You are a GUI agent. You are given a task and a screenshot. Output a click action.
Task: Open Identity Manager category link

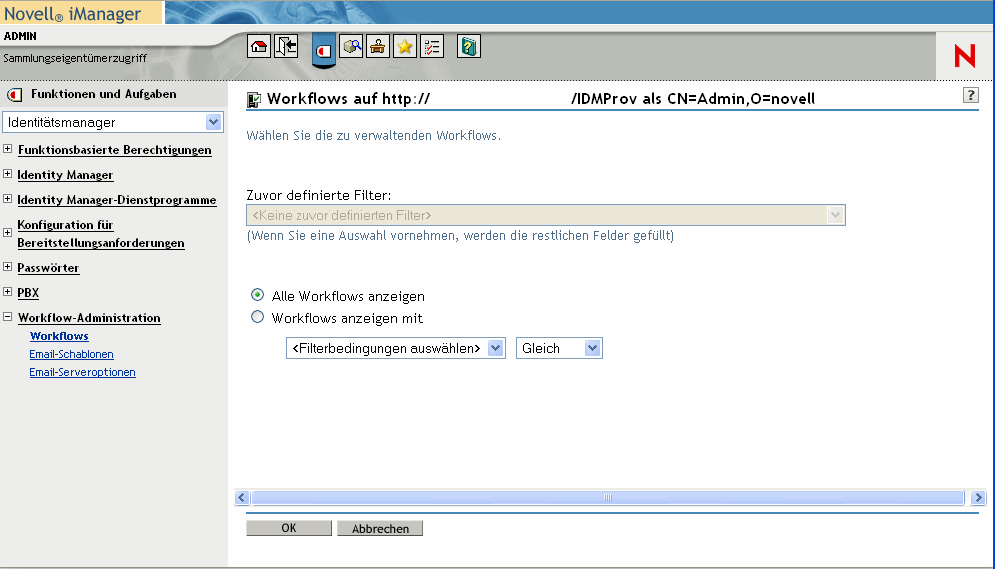pyautogui.click(x=65, y=174)
